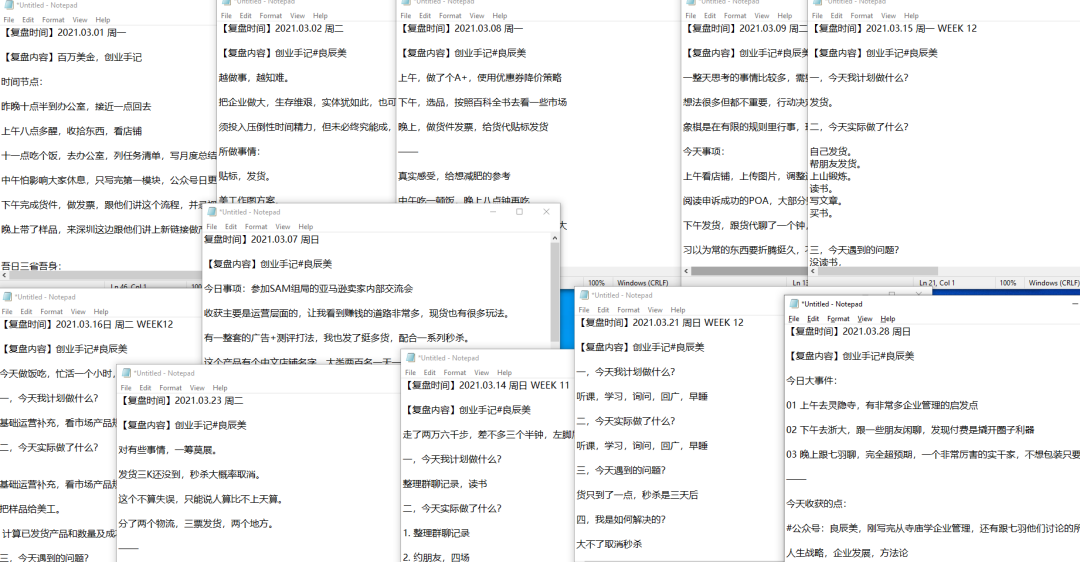Open File menu in 2021.03.14 window

(411, 373)
